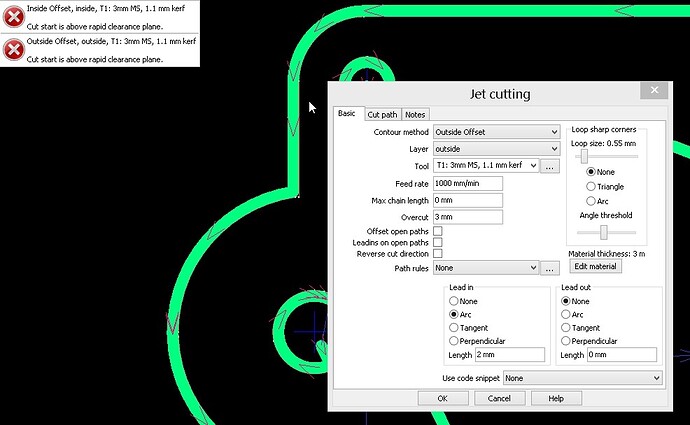Click the Max chain length field
Screen dimensions: 690x425
tap(468, 200)
